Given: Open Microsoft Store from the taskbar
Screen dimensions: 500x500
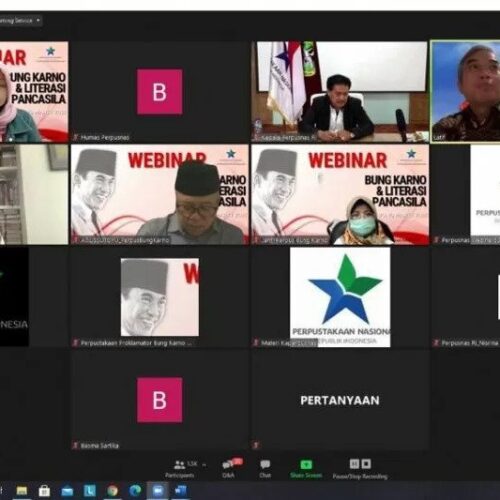Looking at the screenshot, I should pyautogui.click(x=44, y=491).
